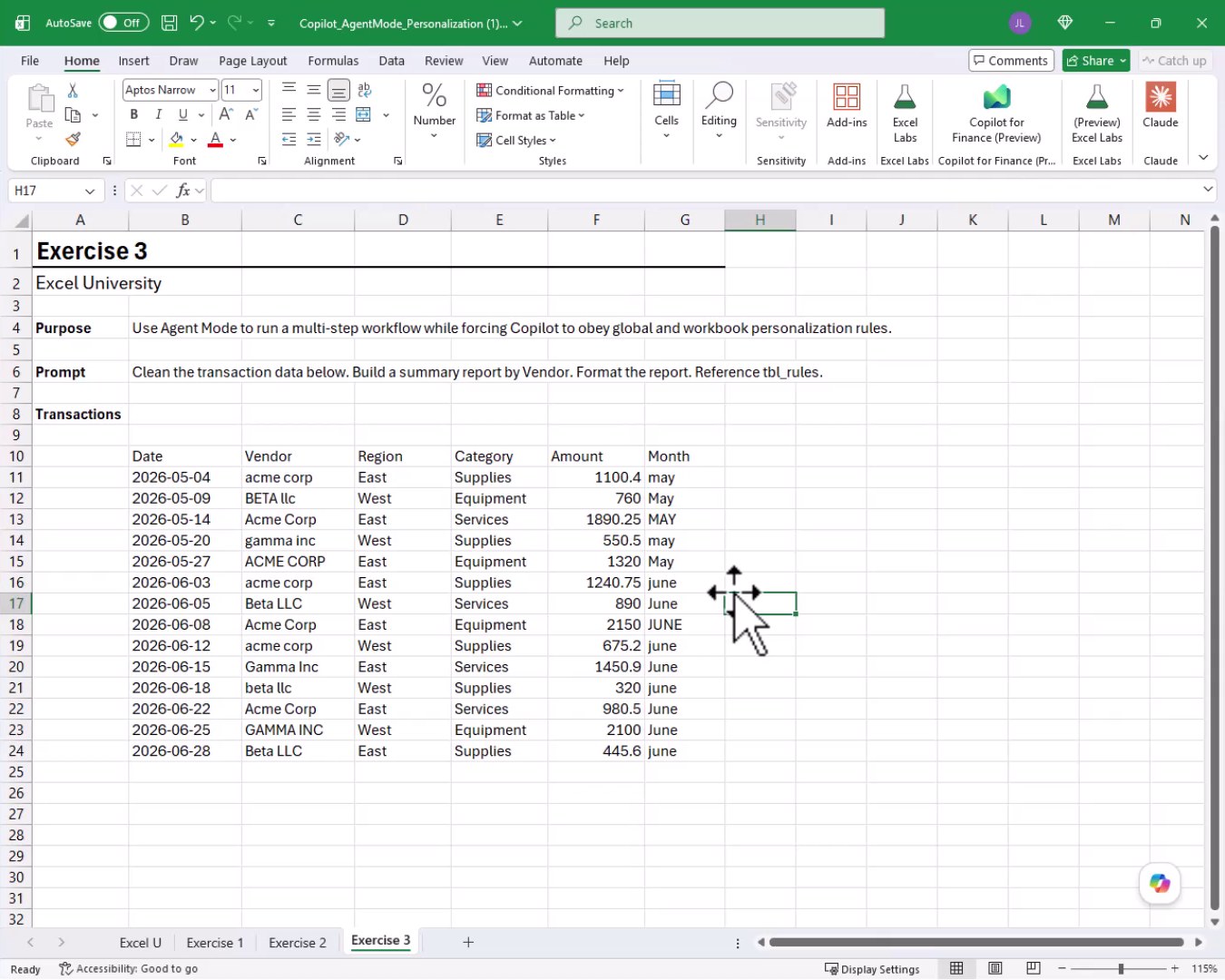Open the Data ribbon tab

[391, 61]
